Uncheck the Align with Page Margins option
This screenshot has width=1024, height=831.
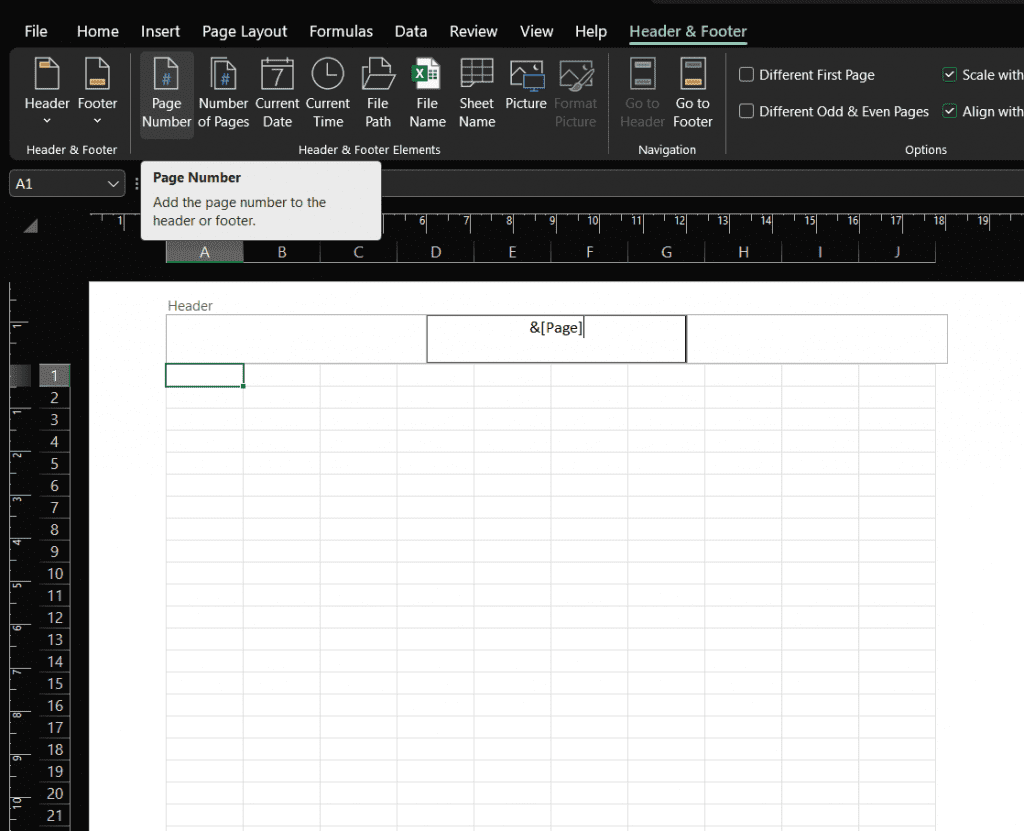(949, 111)
